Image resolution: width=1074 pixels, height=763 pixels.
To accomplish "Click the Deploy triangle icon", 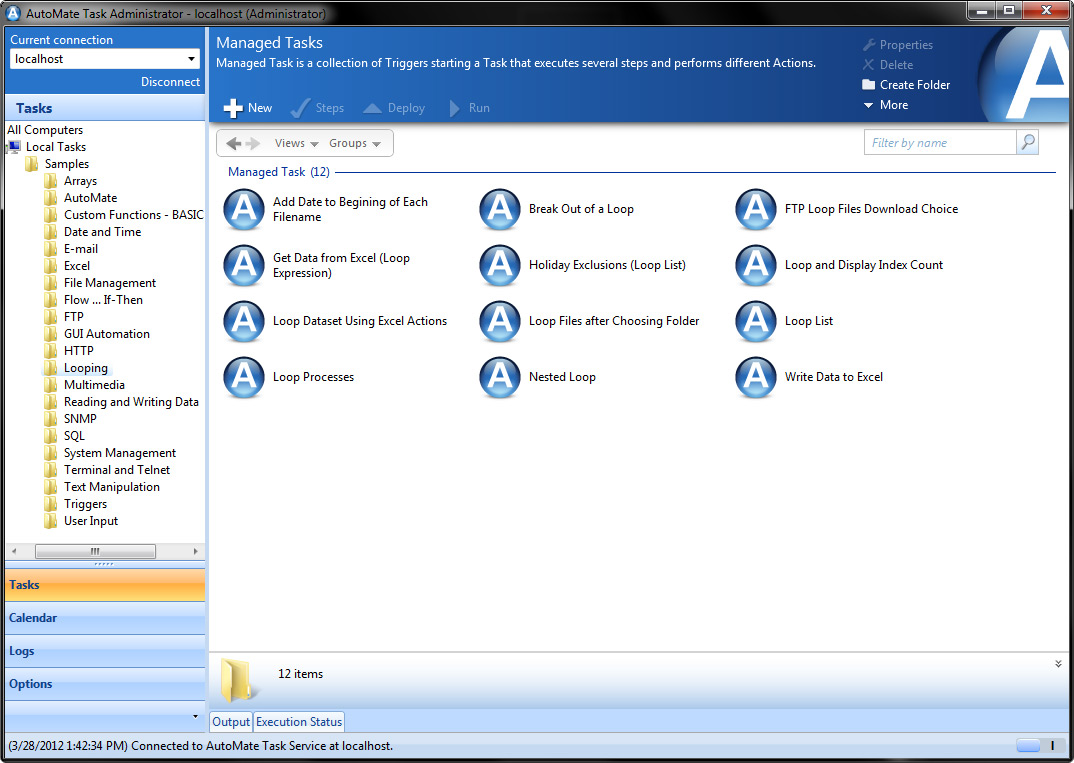I will [x=372, y=108].
